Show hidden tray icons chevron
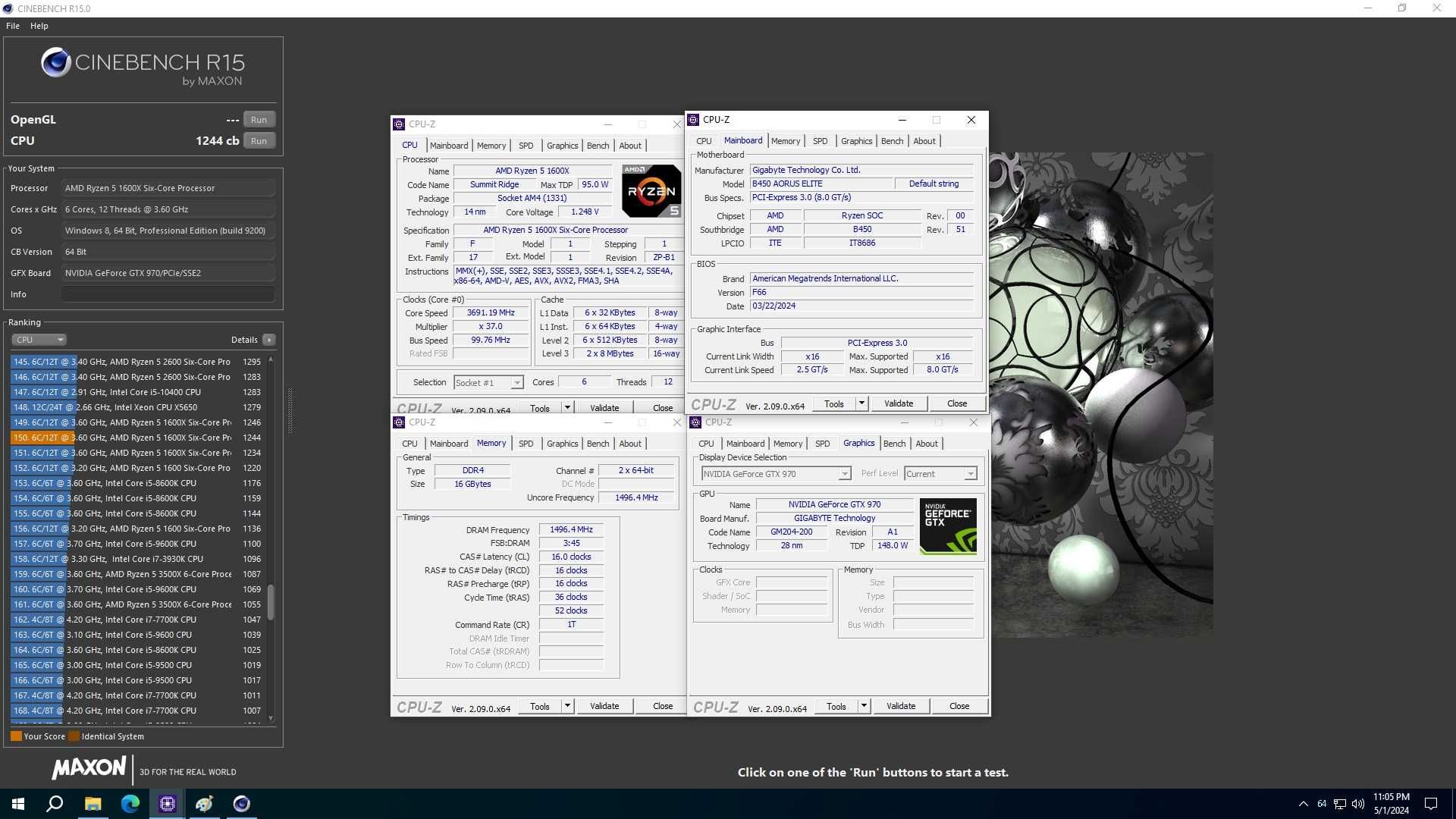 [x=1303, y=804]
